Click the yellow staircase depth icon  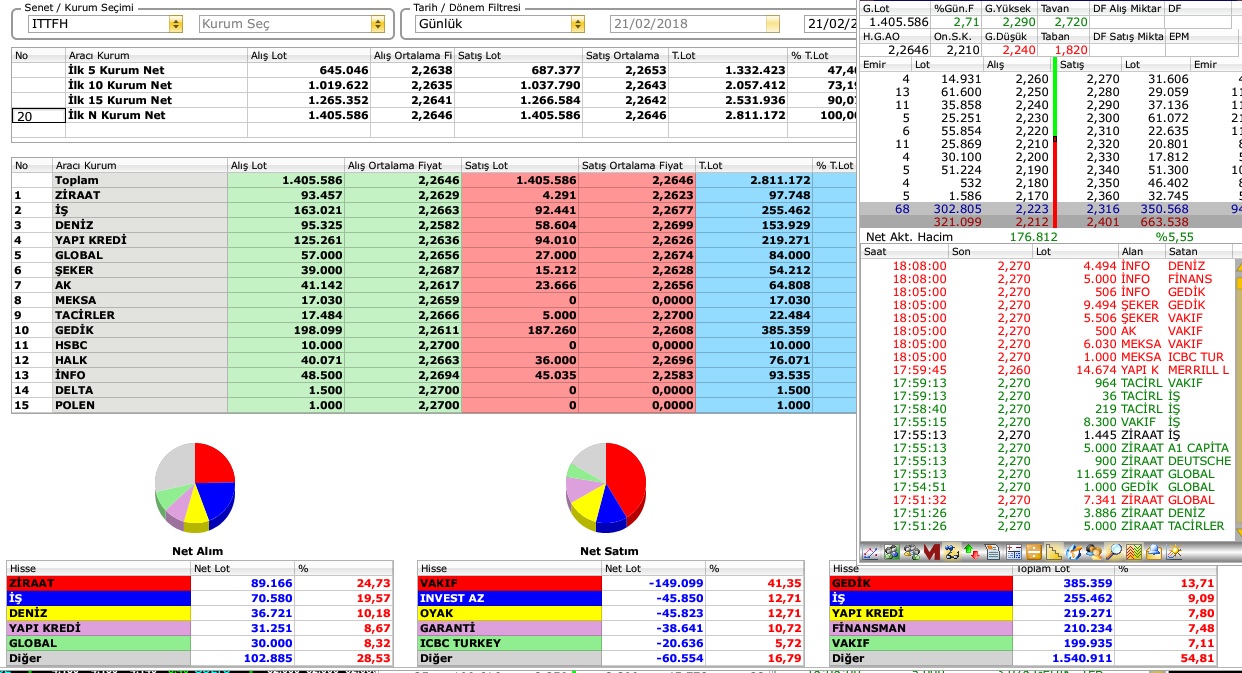[x=1054, y=551]
